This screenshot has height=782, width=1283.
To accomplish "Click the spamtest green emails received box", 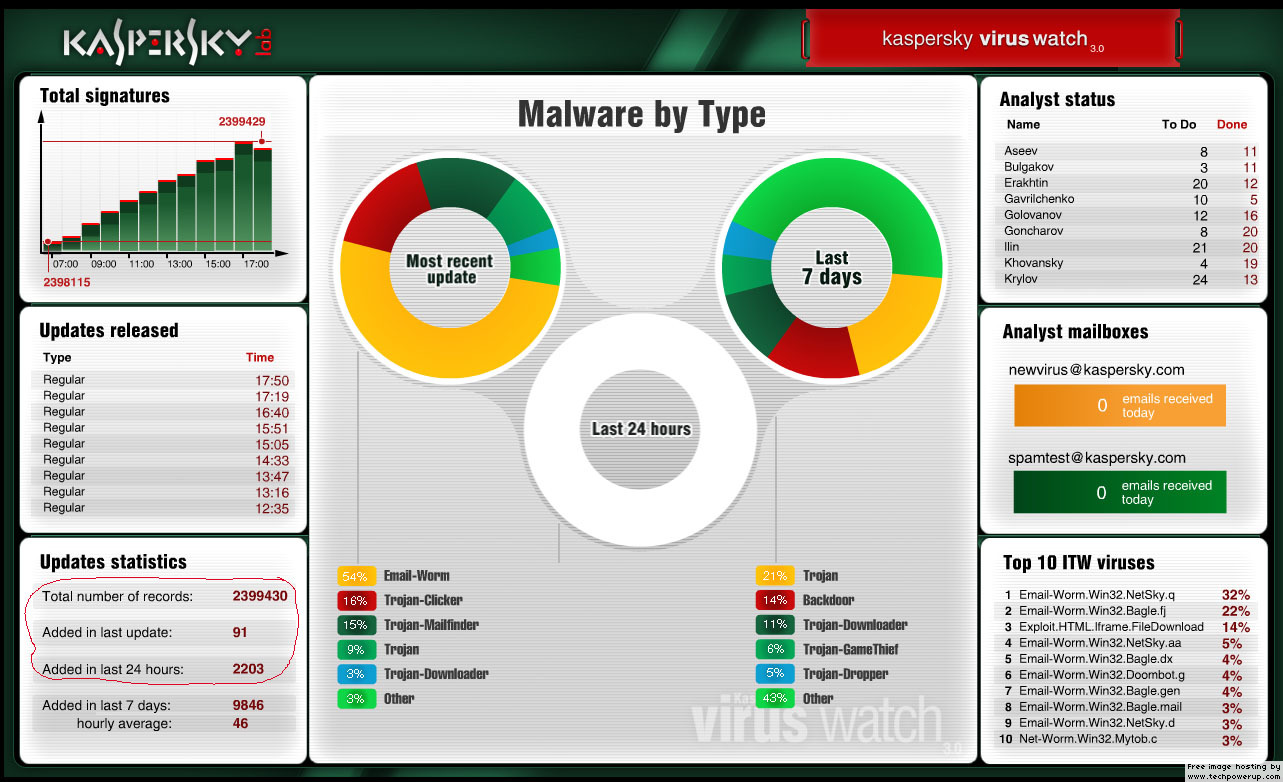I will (1120, 492).
